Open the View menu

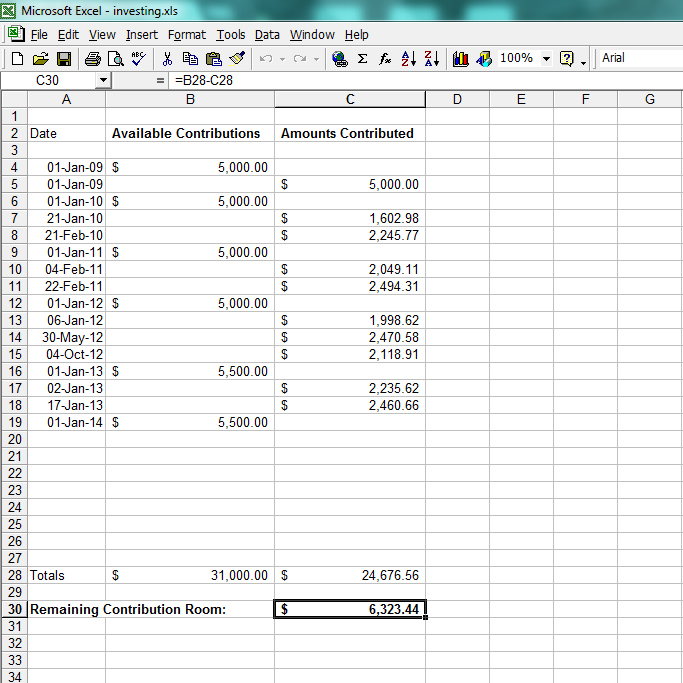tap(102, 34)
